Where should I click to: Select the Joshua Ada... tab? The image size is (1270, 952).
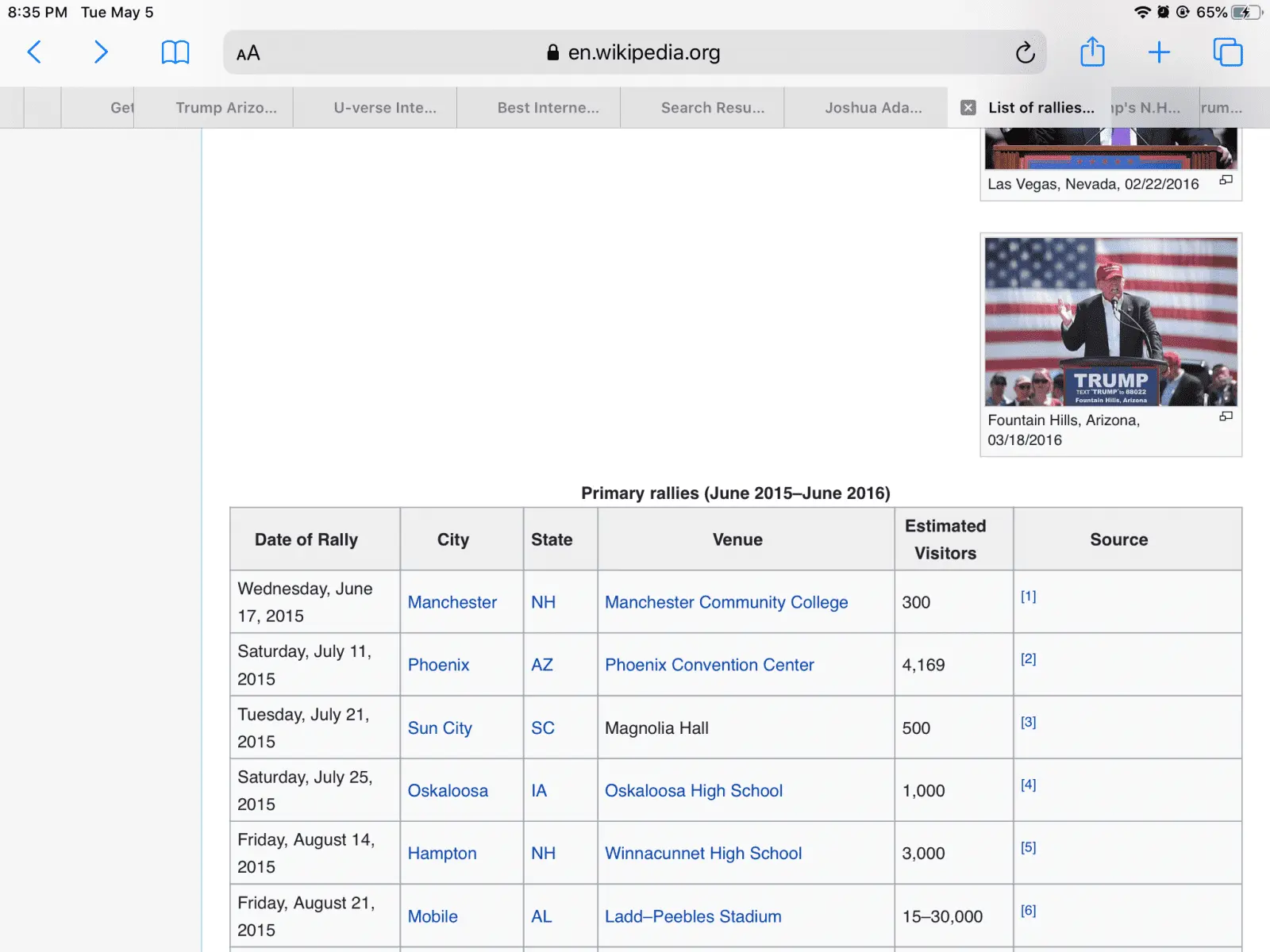coord(873,108)
